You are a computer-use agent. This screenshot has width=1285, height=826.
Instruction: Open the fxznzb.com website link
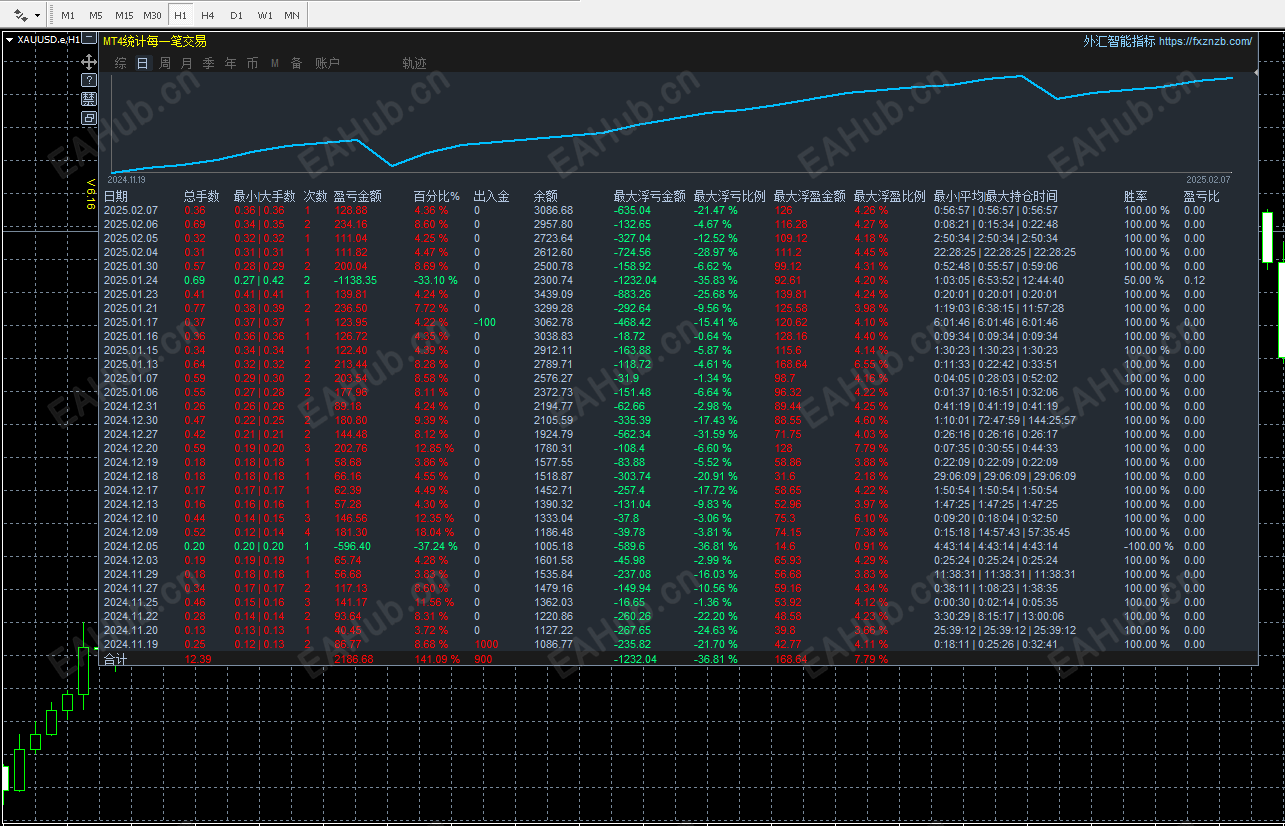[1205, 41]
